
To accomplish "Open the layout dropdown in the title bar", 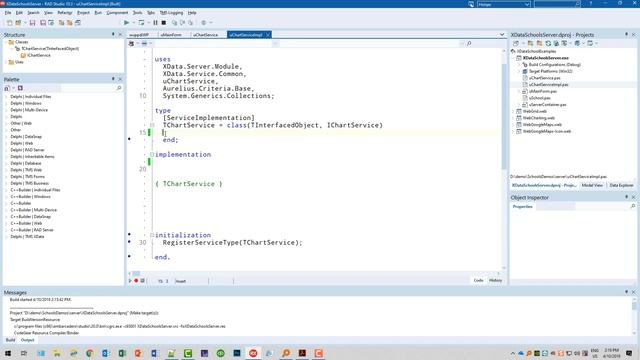I will click(x=527, y=4).
